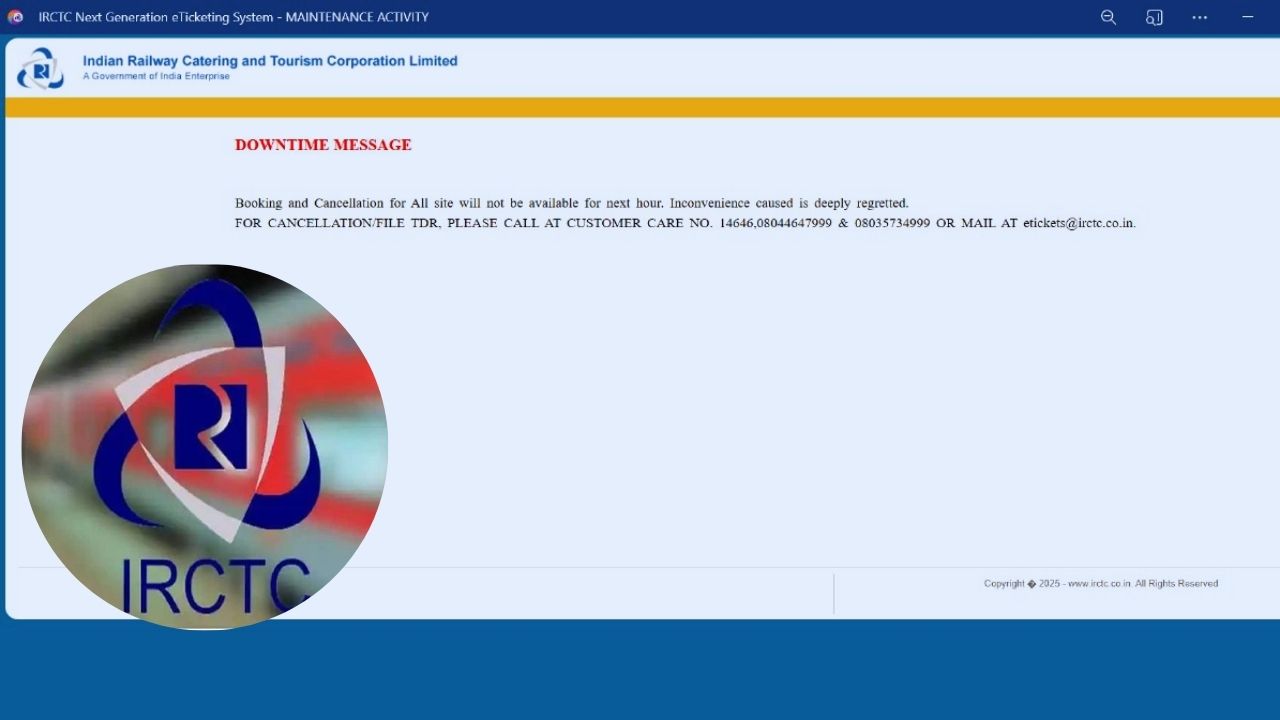
Task: Click the zoom out magnifier icon
Action: point(1108,17)
